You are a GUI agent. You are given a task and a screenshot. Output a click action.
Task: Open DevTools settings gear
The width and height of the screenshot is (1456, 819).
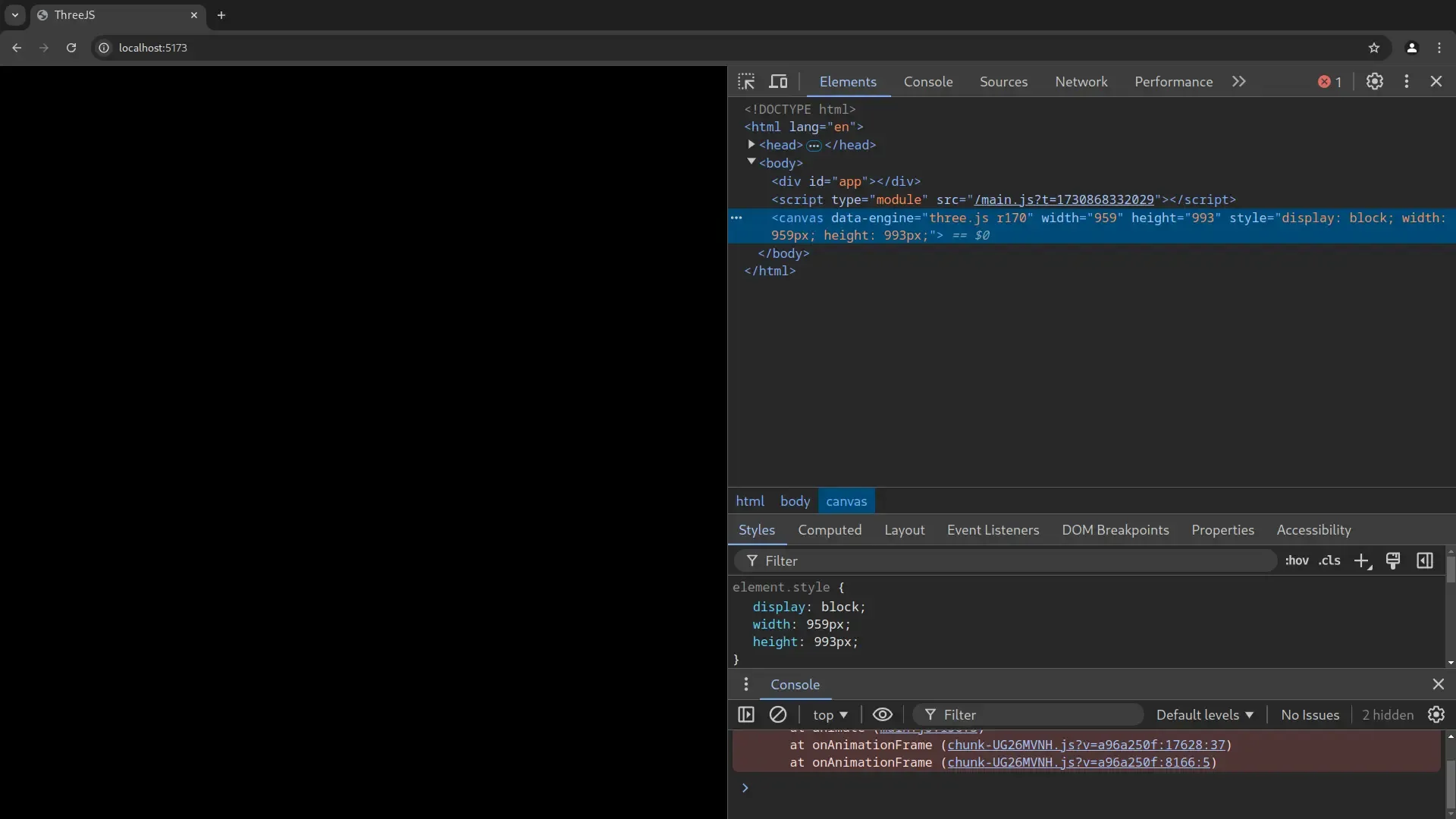[1375, 82]
